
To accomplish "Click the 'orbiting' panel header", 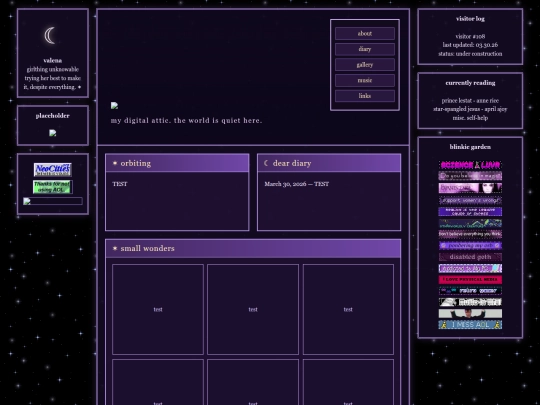I will 177,163.
